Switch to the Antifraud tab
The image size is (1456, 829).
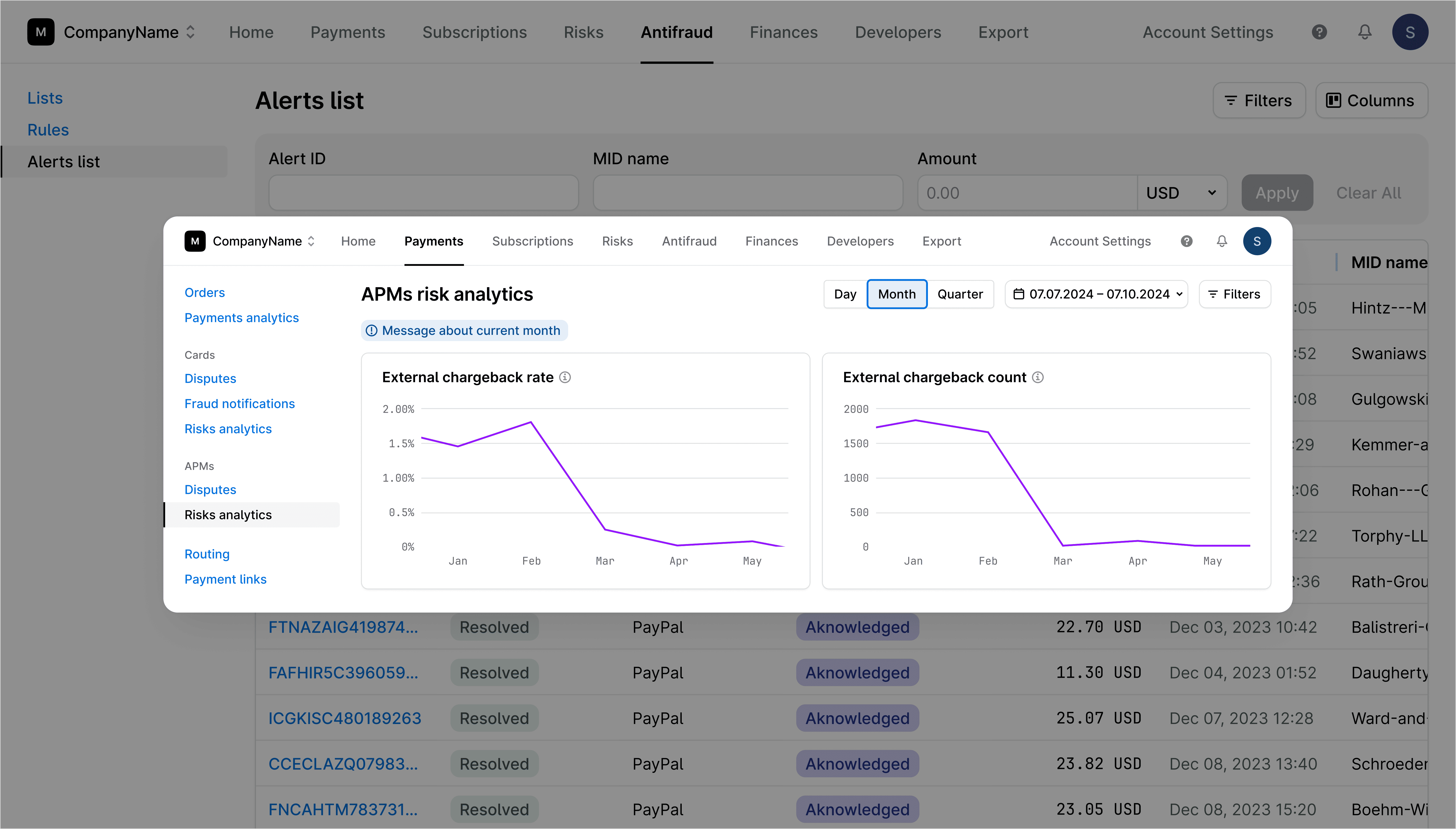(x=689, y=241)
